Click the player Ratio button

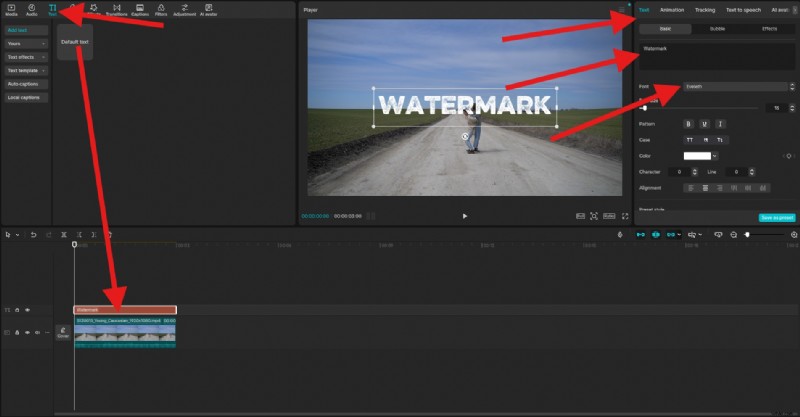pyautogui.click(x=609, y=216)
